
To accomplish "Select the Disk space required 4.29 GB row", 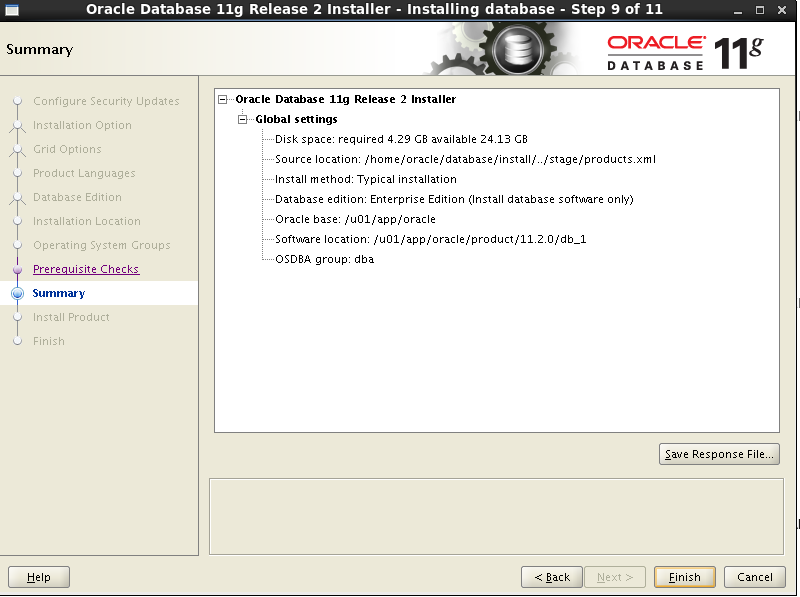I will (x=401, y=139).
